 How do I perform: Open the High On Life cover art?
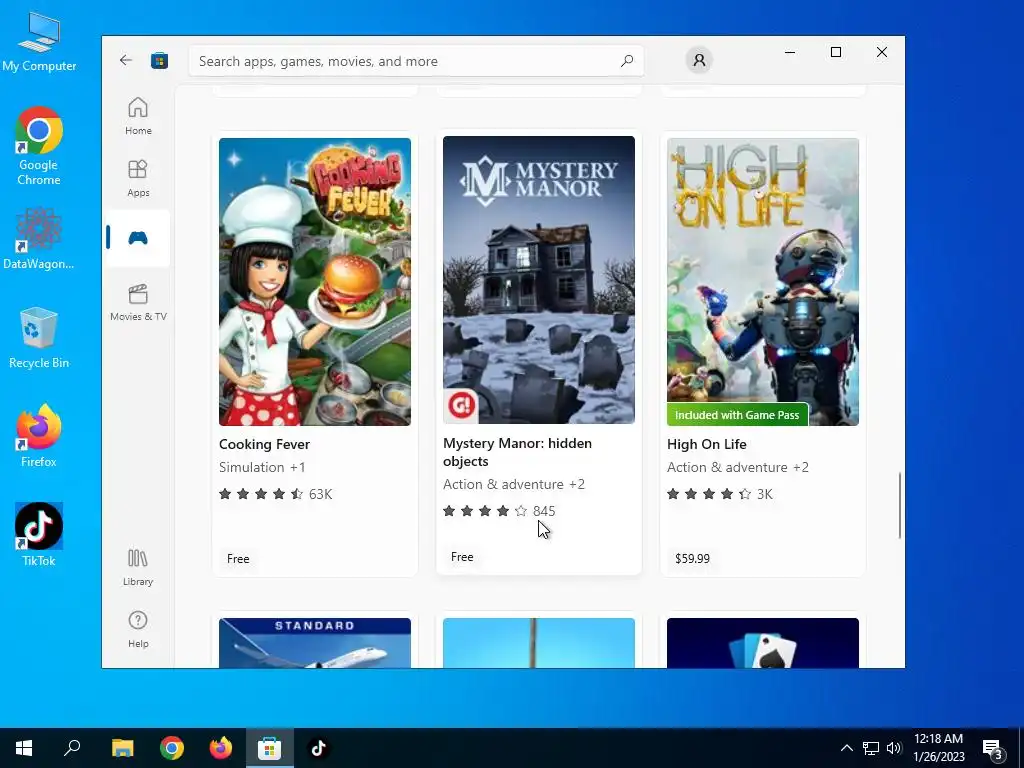click(x=763, y=281)
